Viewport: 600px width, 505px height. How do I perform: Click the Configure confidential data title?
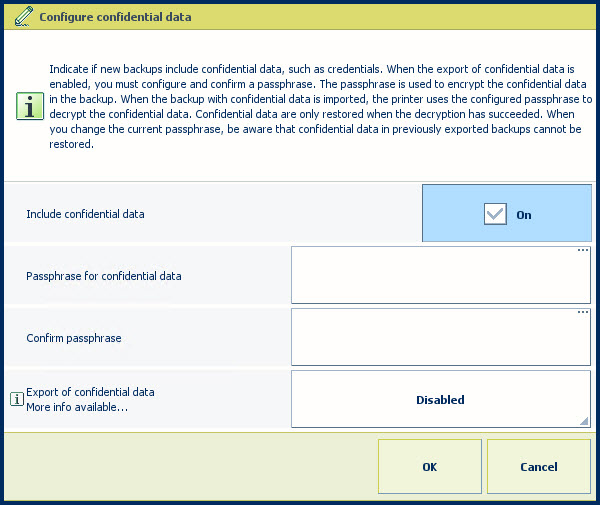(115, 17)
